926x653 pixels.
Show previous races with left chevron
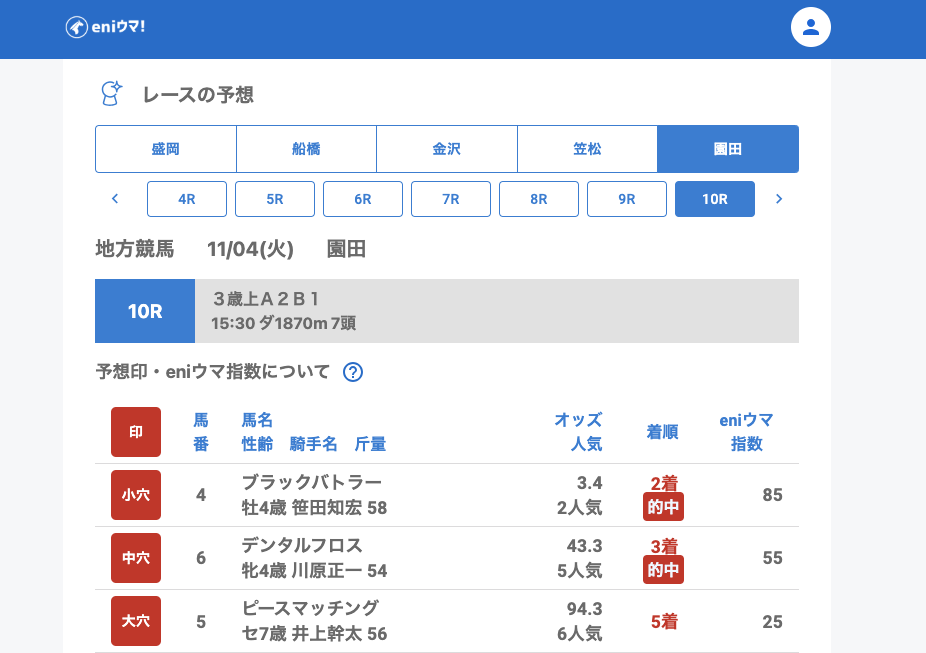[x=115, y=199]
